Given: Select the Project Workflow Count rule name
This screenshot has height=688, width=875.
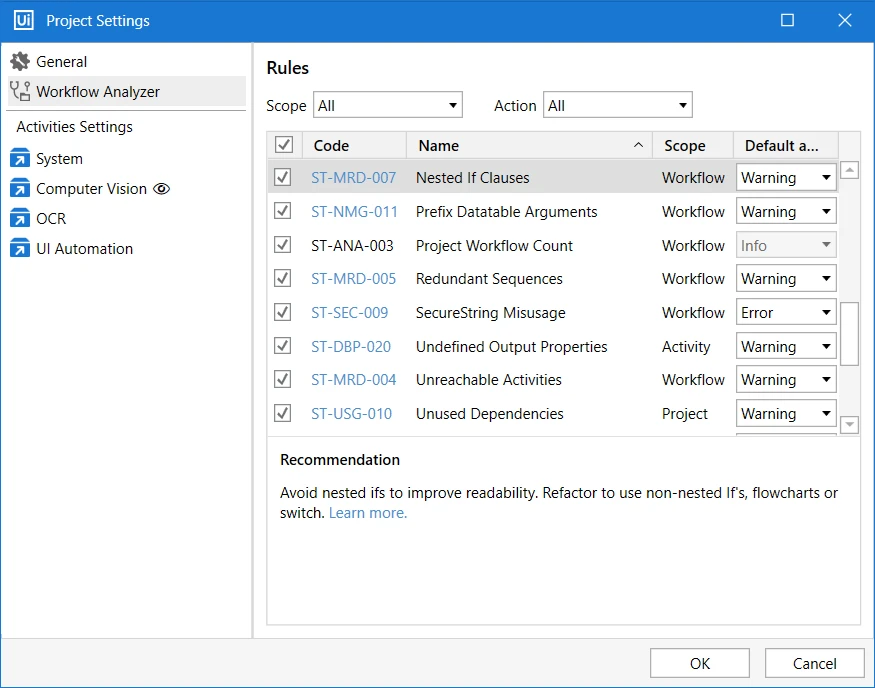Looking at the screenshot, I should click(494, 246).
